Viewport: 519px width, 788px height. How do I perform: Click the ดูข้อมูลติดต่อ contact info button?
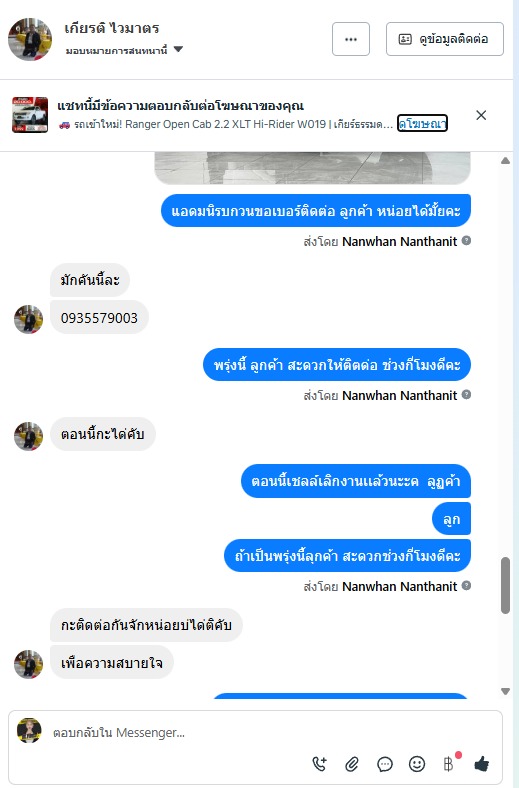point(445,39)
